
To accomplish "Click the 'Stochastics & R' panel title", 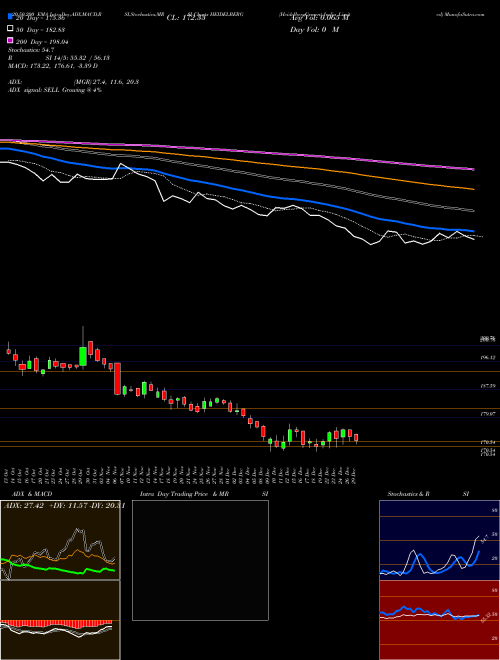I will 409,494.
